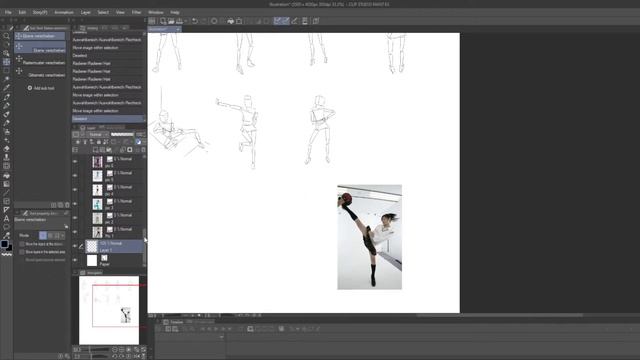
Task: Open the Layer menu
Action: (86, 12)
